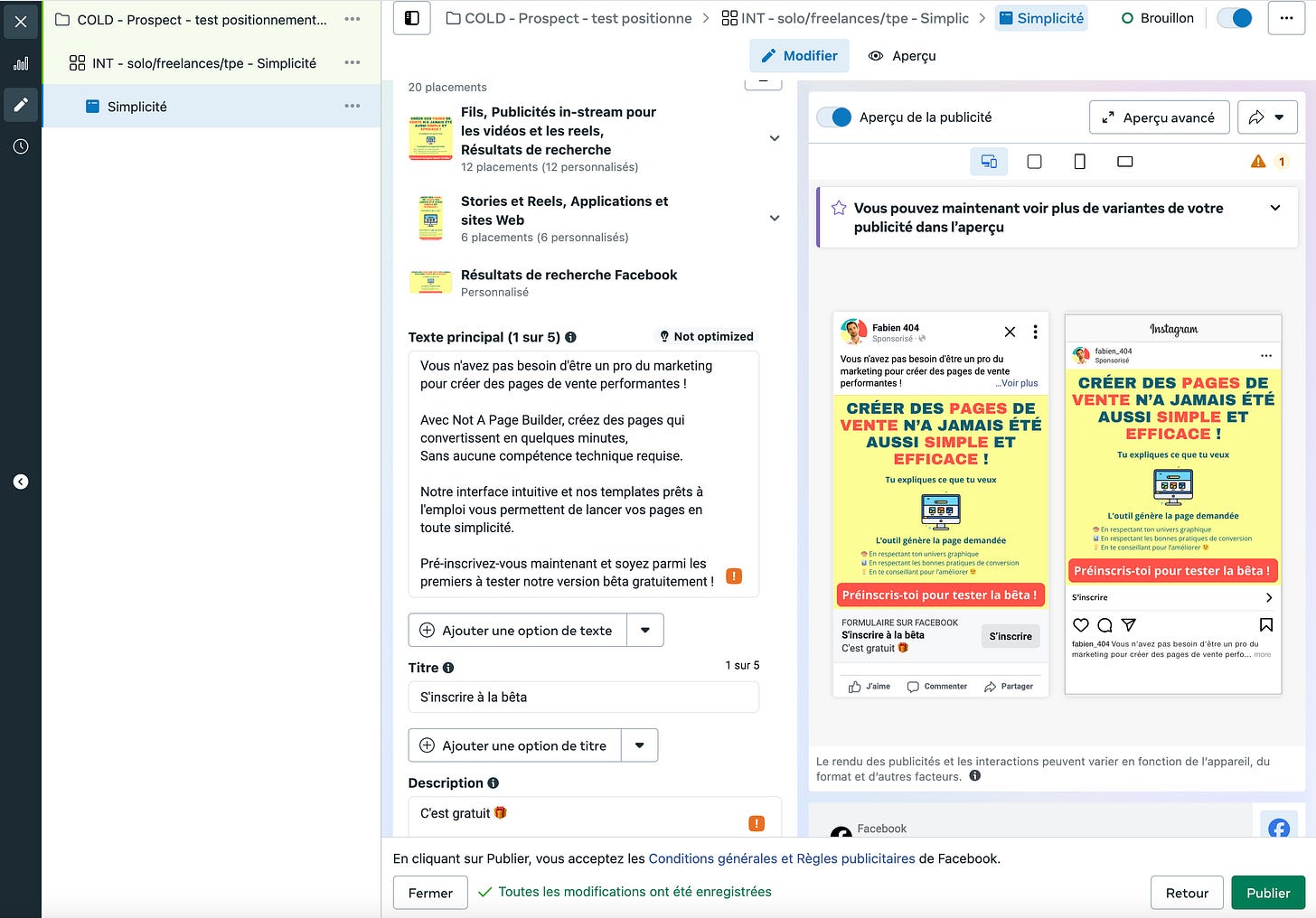Open the top-right more options button
Viewport: 1316px width, 918px height.
pos(1286,18)
